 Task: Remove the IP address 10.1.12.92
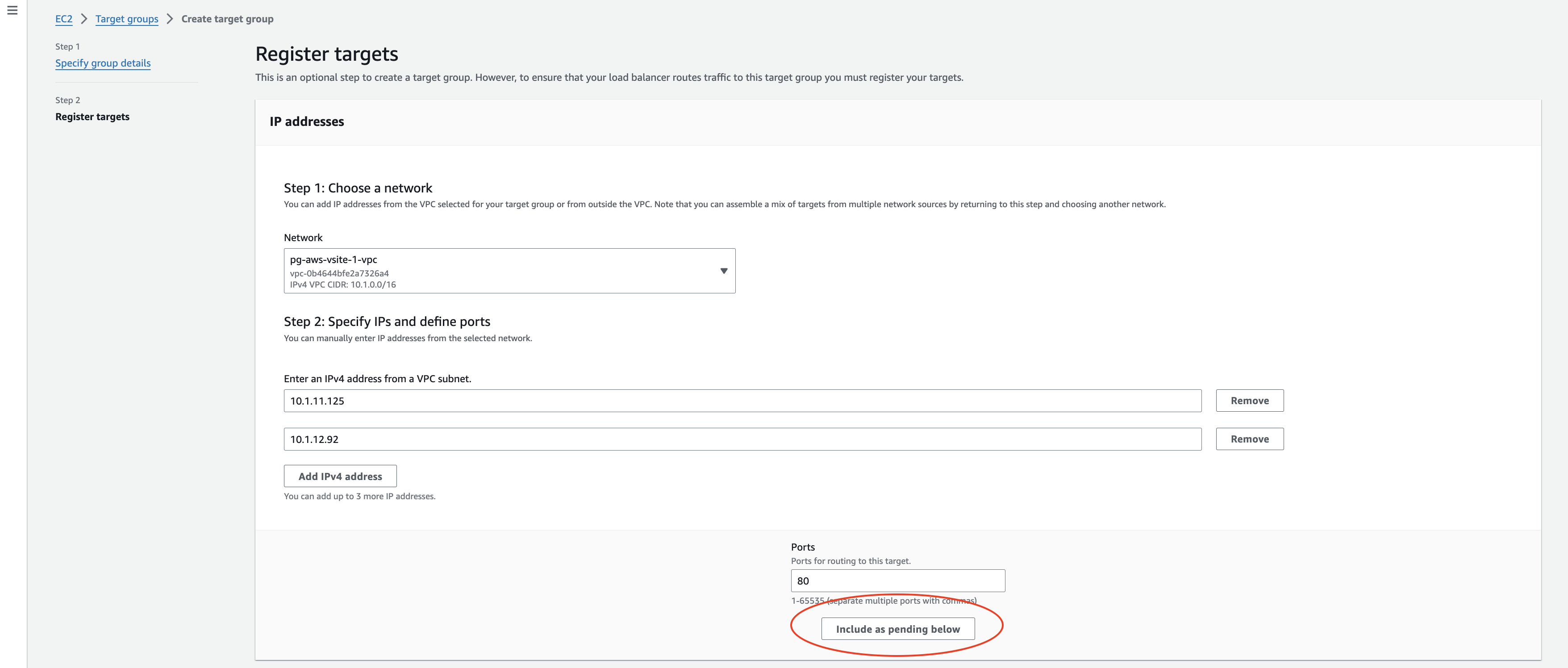coord(1250,438)
